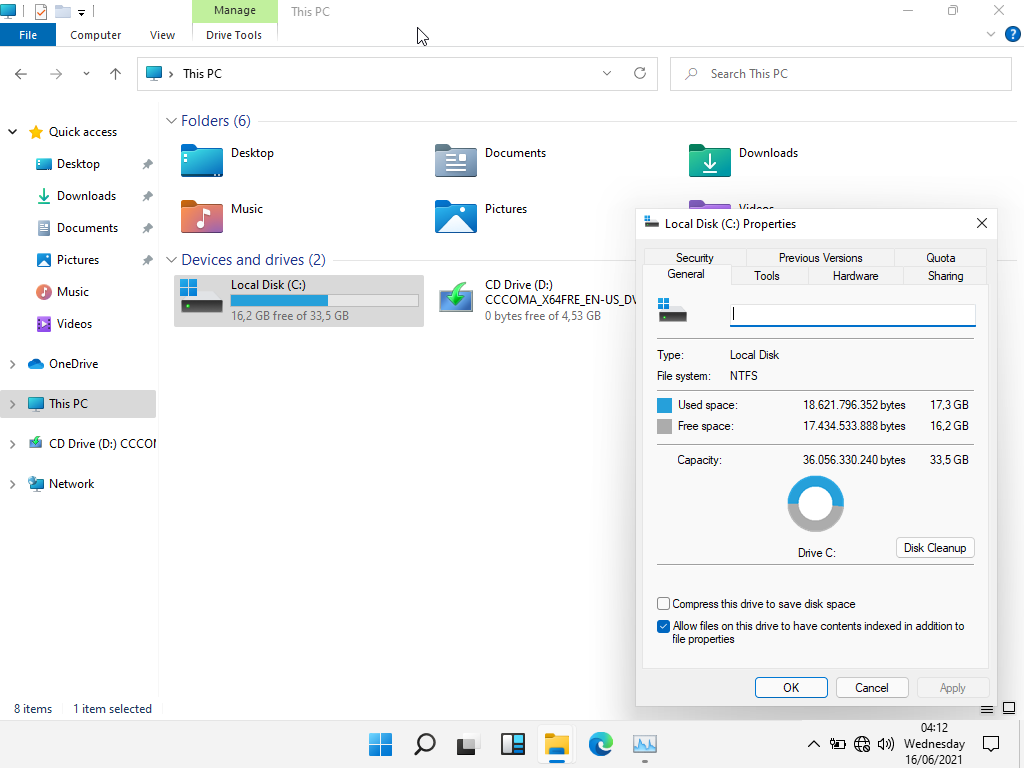Click the drive label text field
1024x768 pixels.
pos(853,314)
